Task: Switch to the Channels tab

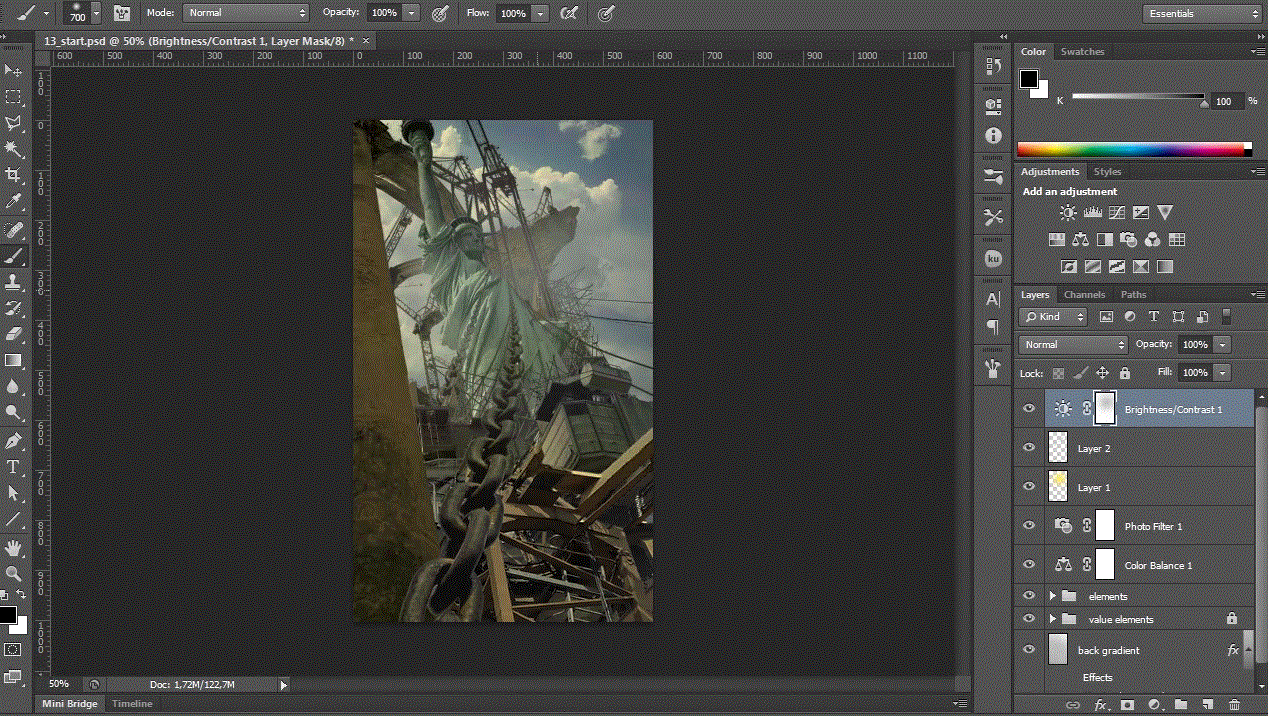Action: pos(1084,294)
